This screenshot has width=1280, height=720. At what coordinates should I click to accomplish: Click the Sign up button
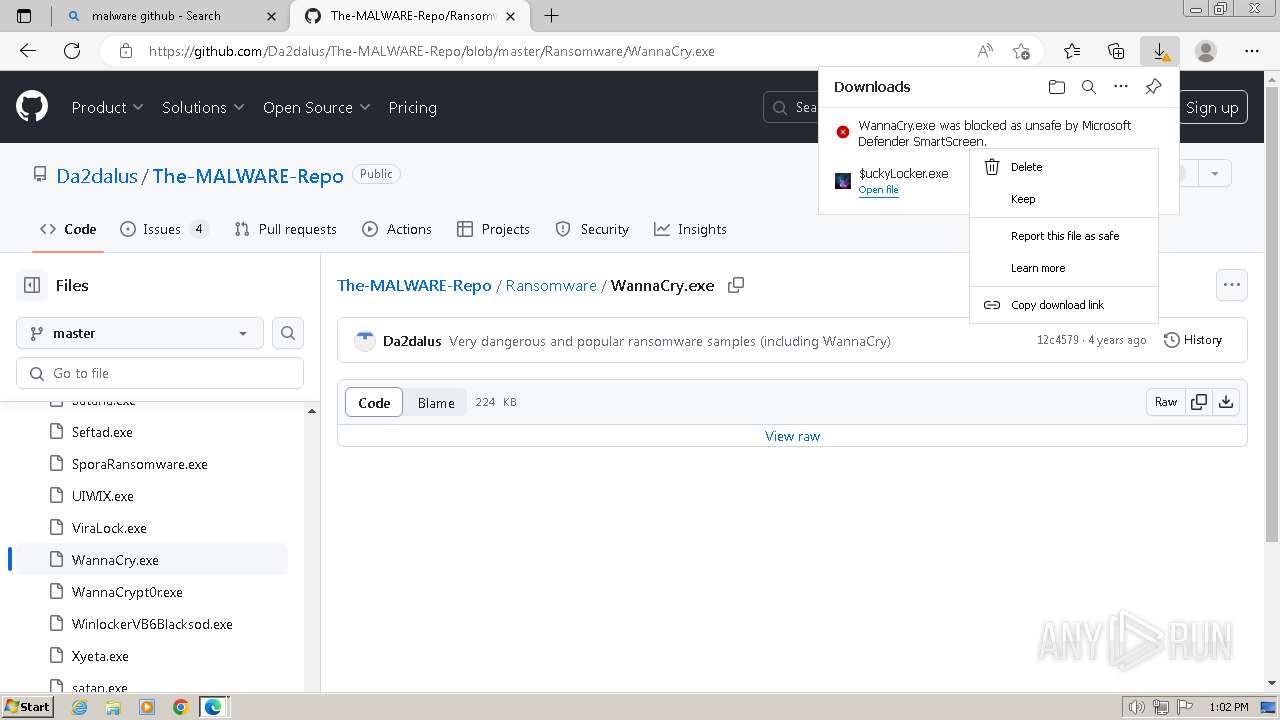pos(1212,107)
